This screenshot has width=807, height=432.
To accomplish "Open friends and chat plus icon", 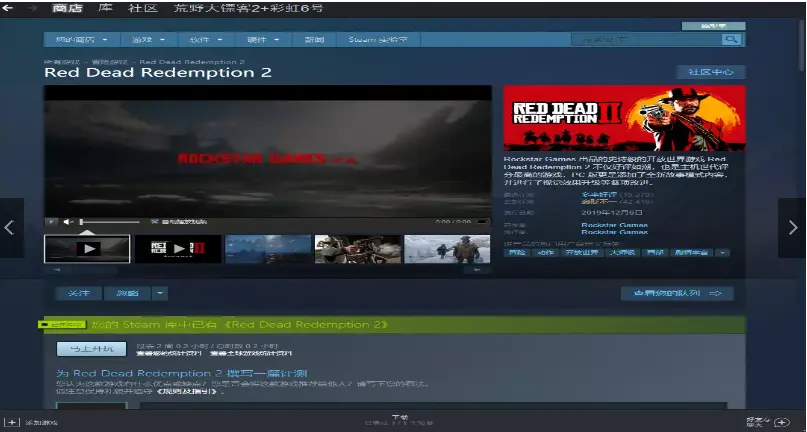I will pyautogui.click(x=781, y=422).
